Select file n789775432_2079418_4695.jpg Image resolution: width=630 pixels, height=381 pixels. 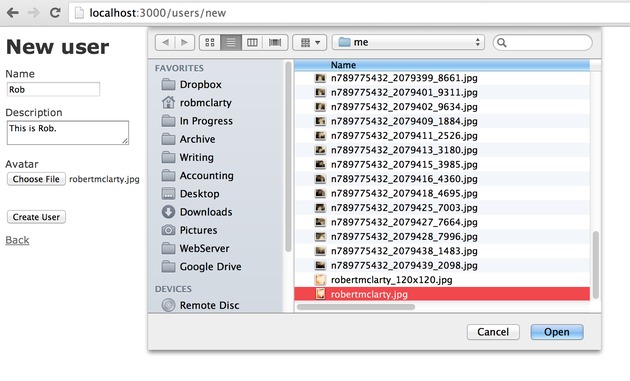coord(442,193)
